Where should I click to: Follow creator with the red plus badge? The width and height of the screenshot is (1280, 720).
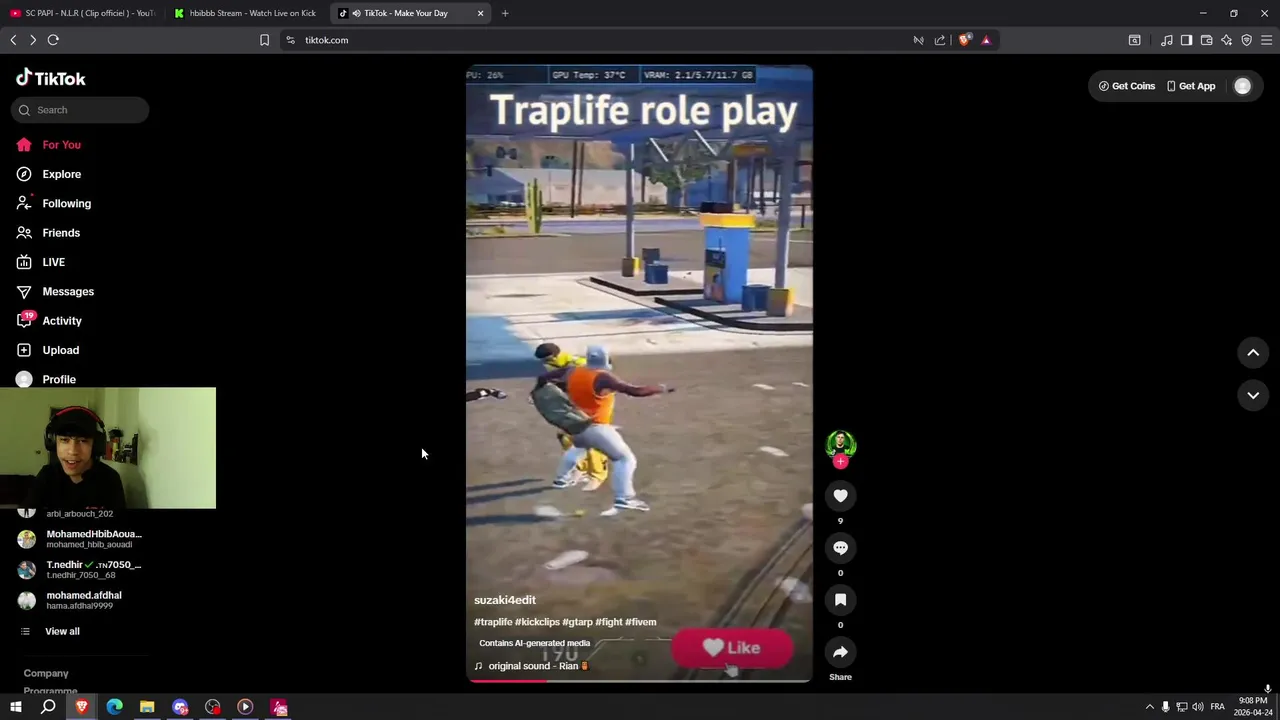point(840,462)
